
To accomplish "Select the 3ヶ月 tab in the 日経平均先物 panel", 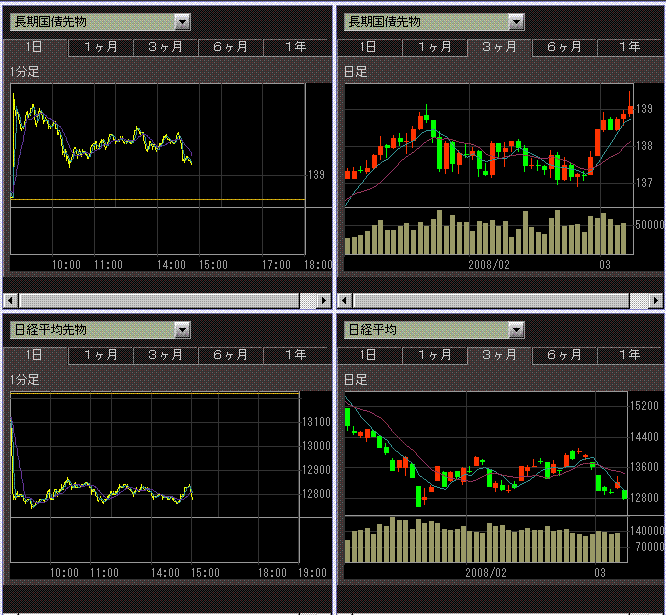I will [x=165, y=355].
